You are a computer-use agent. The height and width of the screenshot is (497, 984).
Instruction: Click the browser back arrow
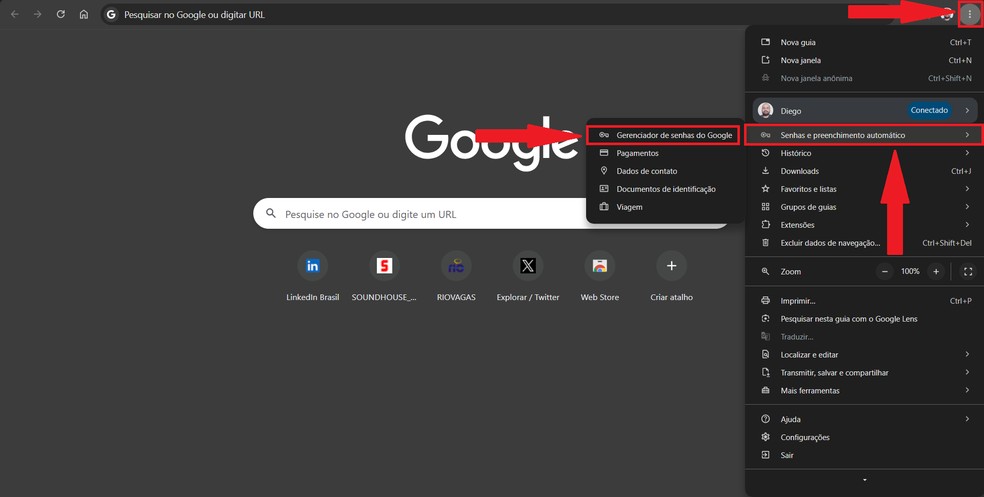point(15,14)
